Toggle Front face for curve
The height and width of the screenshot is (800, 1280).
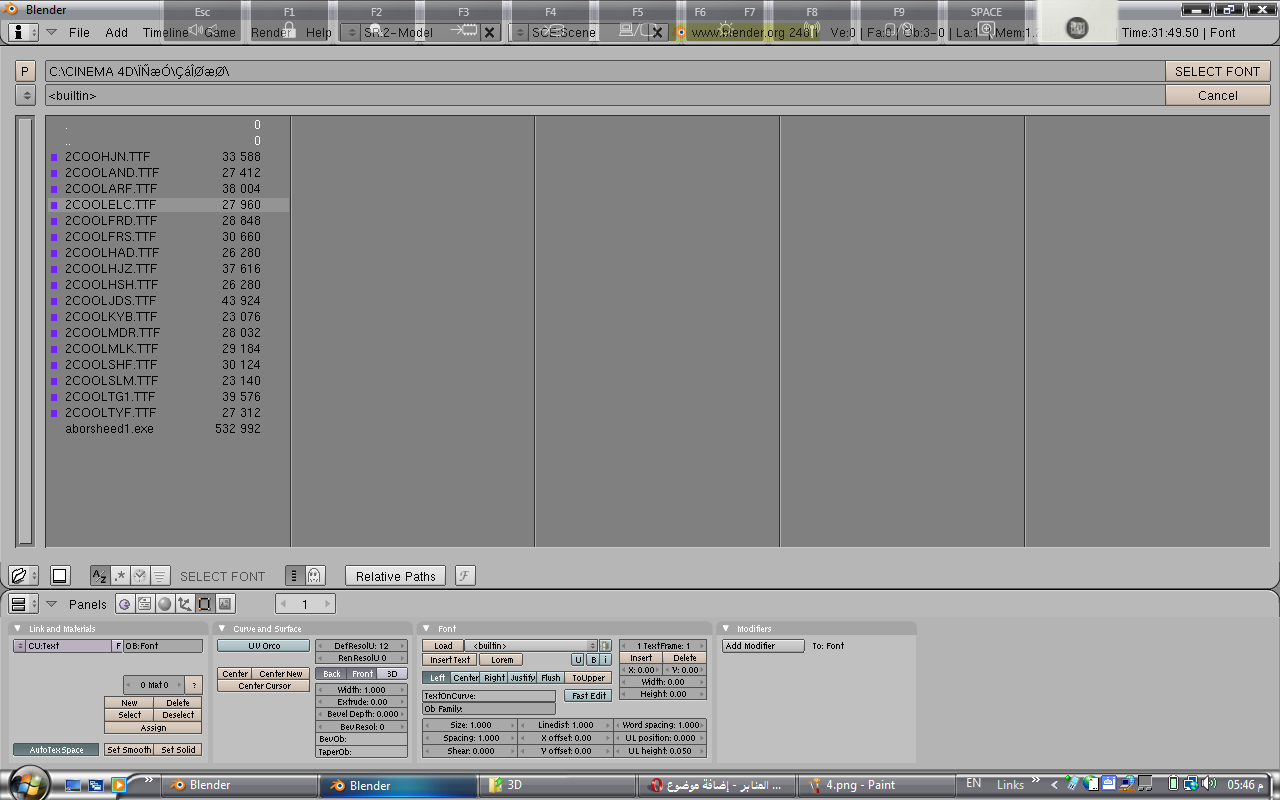tap(363, 674)
